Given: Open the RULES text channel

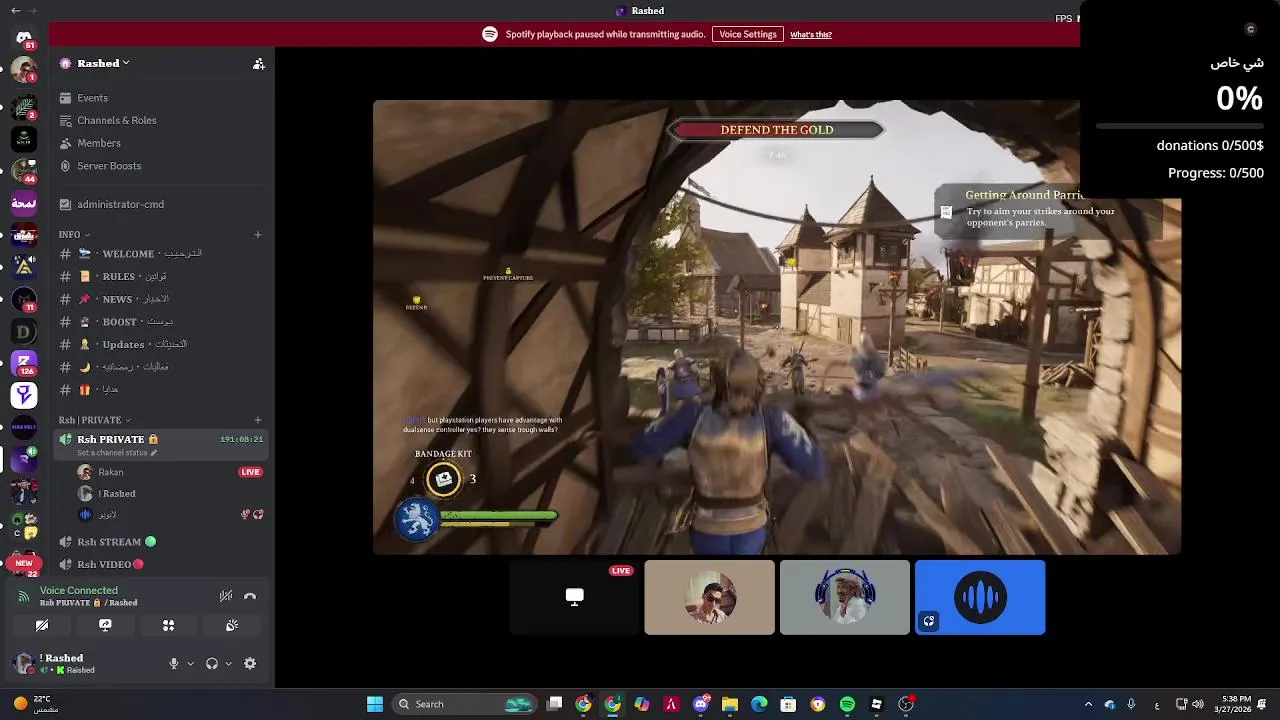Looking at the screenshot, I should 161,276.
